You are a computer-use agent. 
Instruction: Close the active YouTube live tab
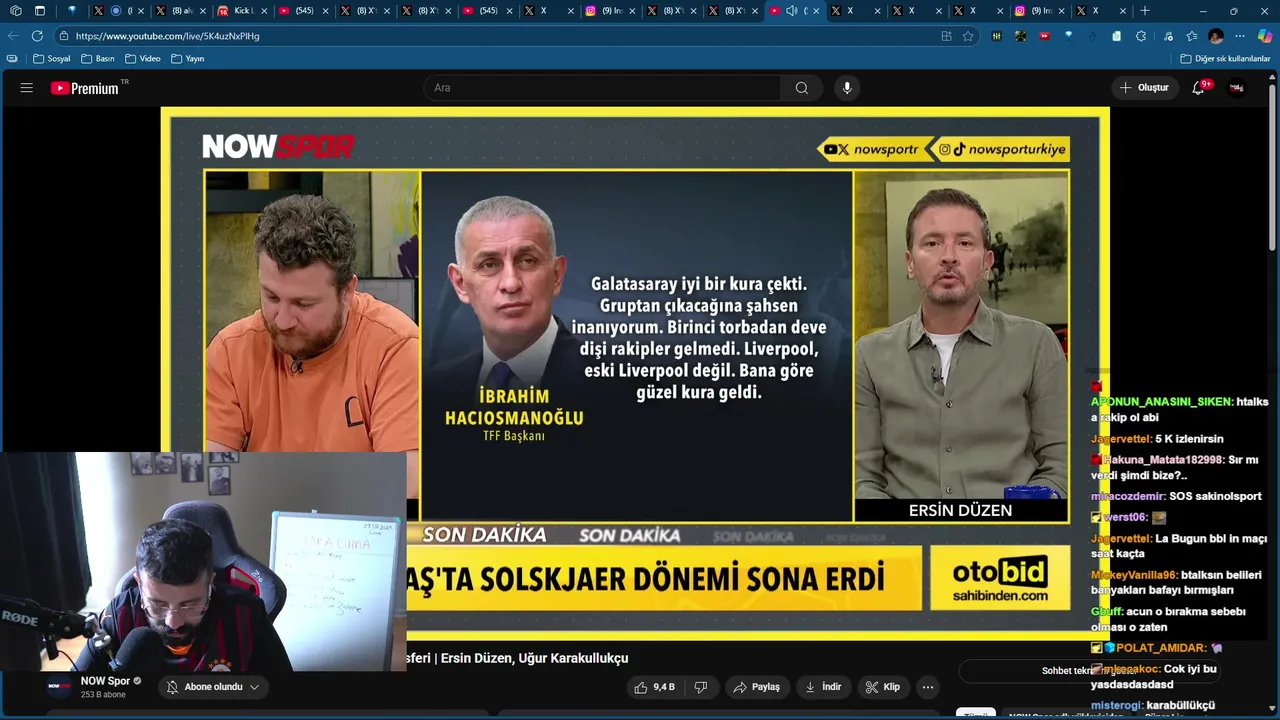pos(817,11)
